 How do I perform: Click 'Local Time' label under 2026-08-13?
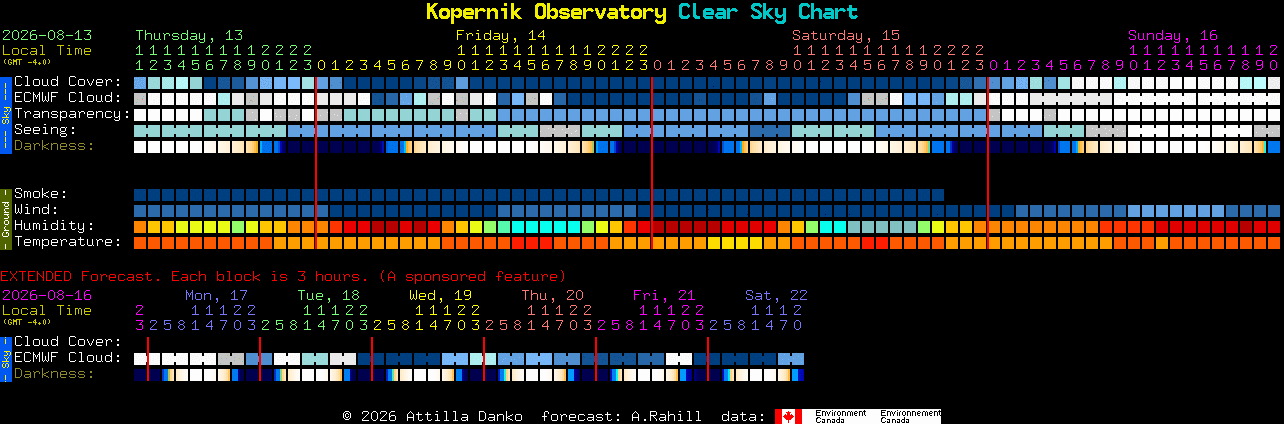(x=47, y=50)
